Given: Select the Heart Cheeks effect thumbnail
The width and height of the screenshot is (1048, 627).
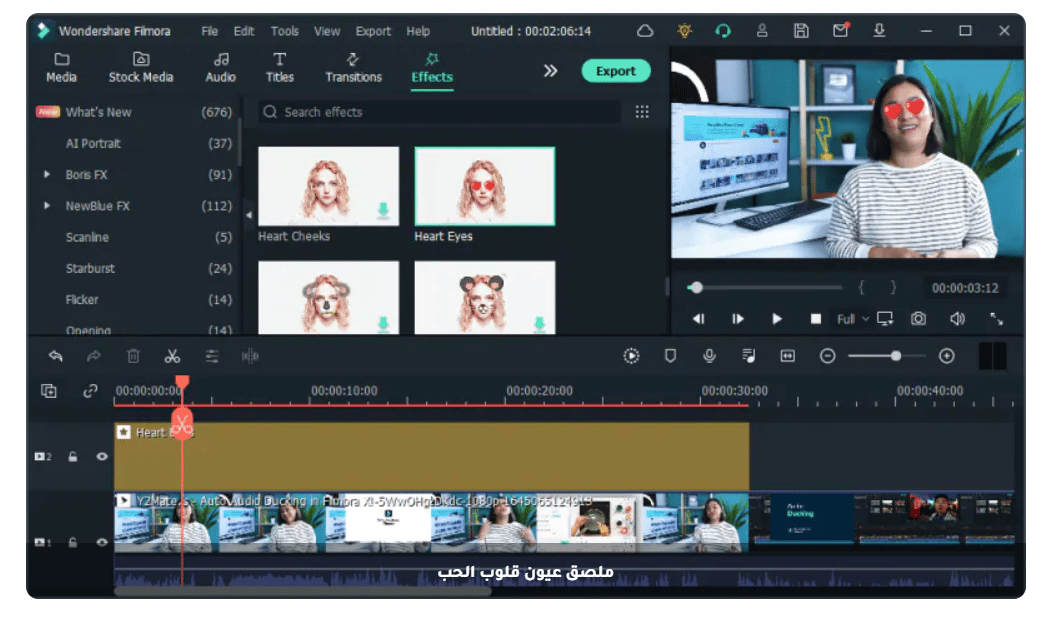Looking at the screenshot, I should [328, 186].
